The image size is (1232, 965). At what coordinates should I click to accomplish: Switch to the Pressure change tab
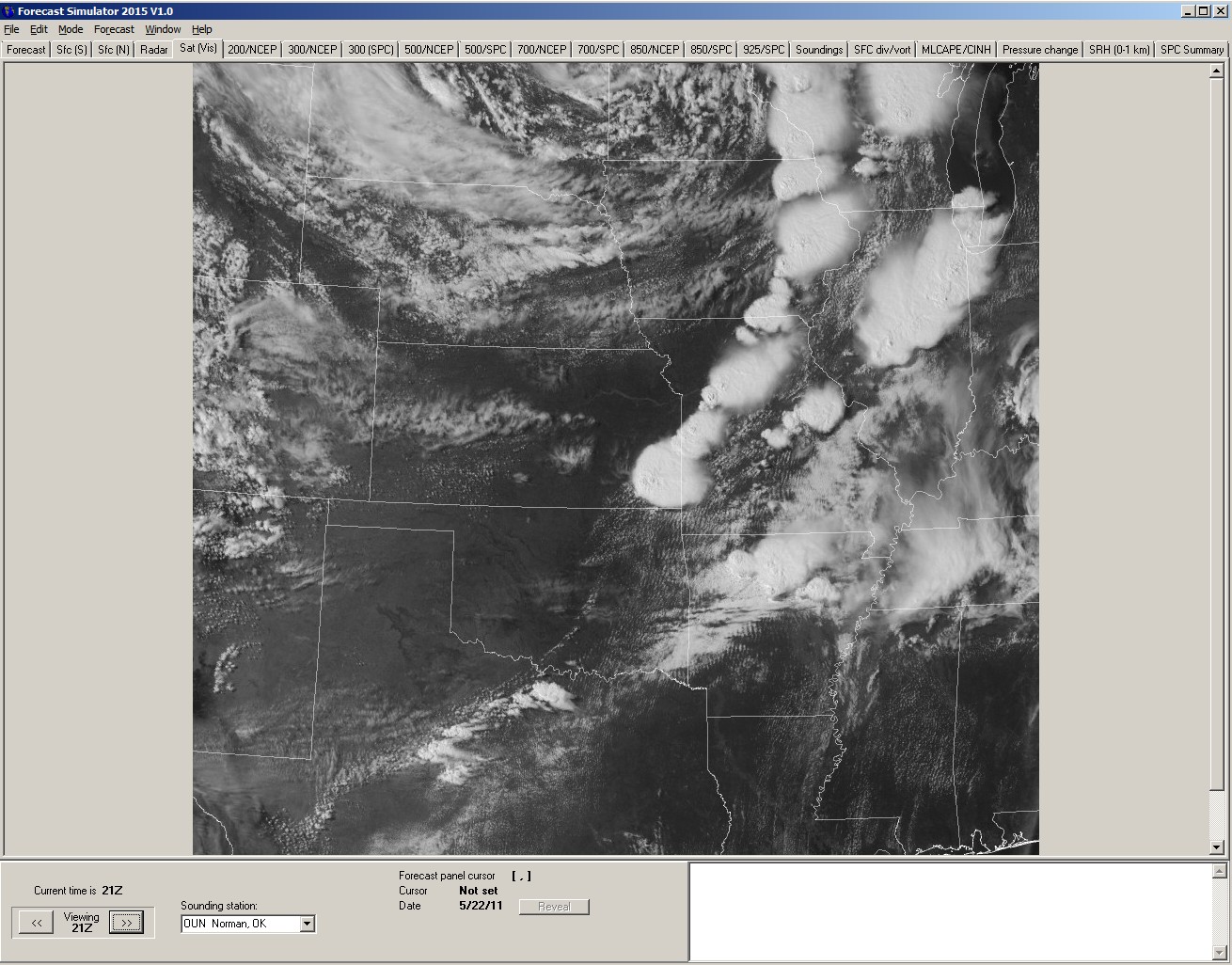click(x=1040, y=50)
